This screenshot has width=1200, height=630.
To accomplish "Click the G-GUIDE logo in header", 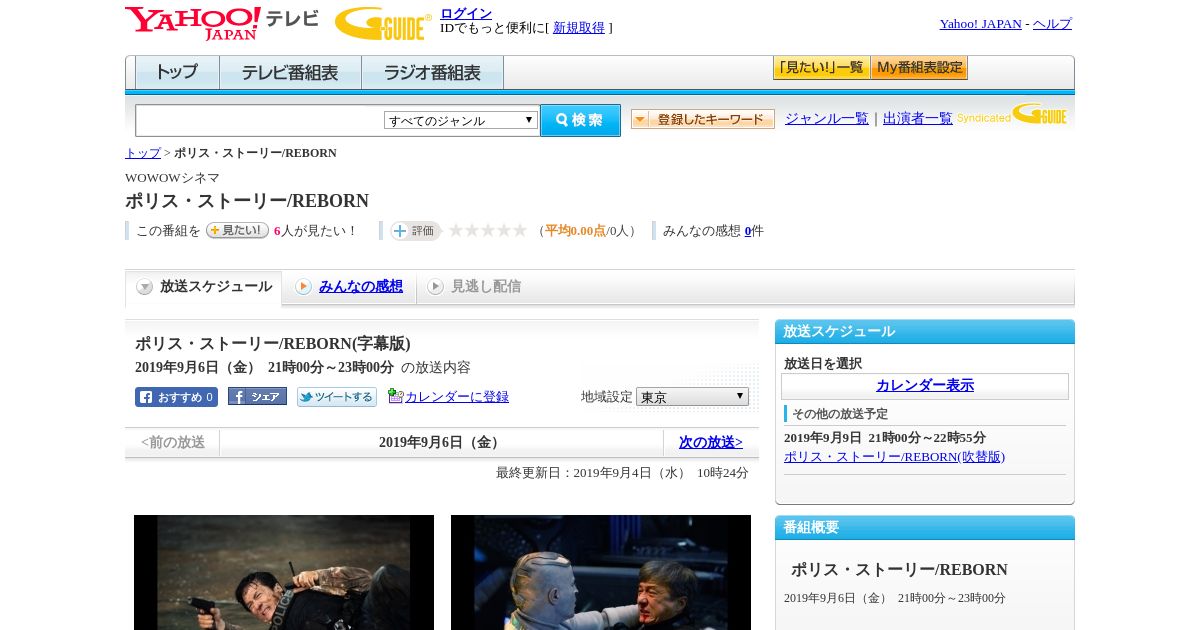I will [x=383, y=23].
